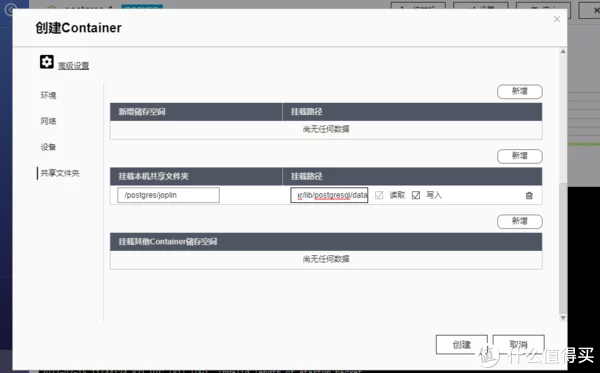Toggle the 读取 read checkbox
This screenshot has height=373, width=600.
point(379,195)
